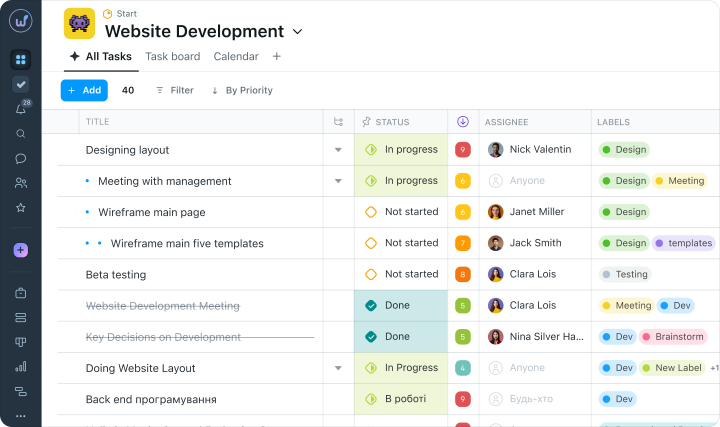The image size is (720, 427).
Task: Open the people icon in sidebar
Action: (21, 183)
